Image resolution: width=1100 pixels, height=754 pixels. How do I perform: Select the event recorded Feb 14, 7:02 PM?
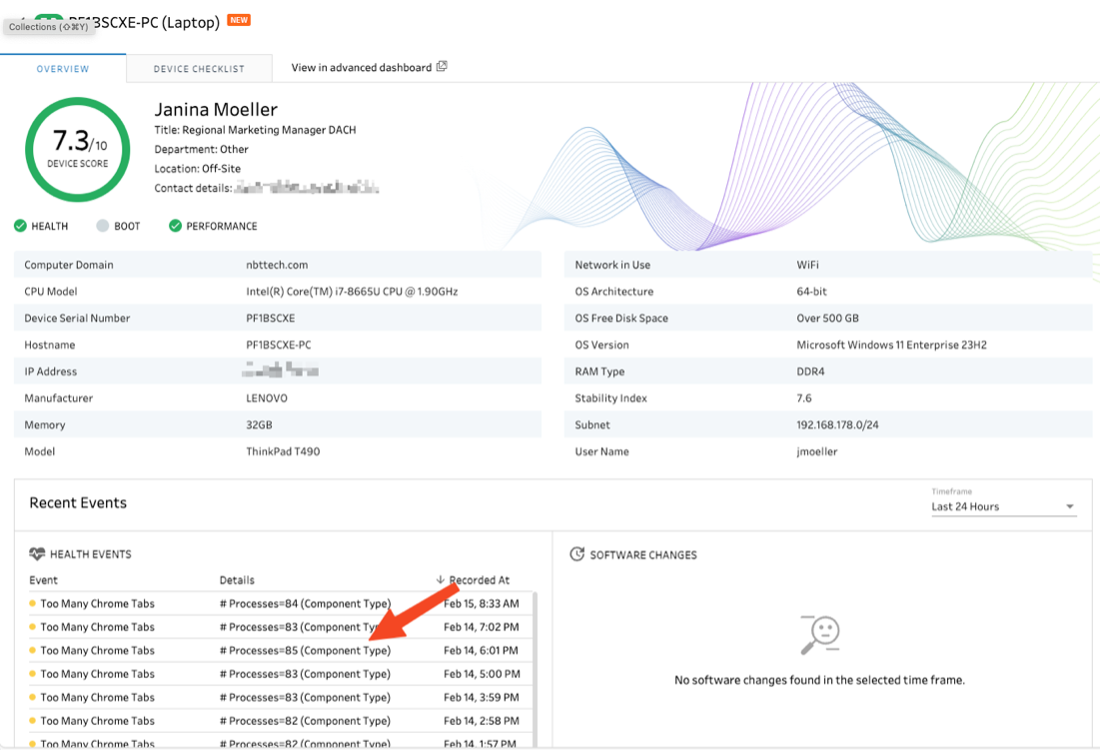[x=281, y=627]
